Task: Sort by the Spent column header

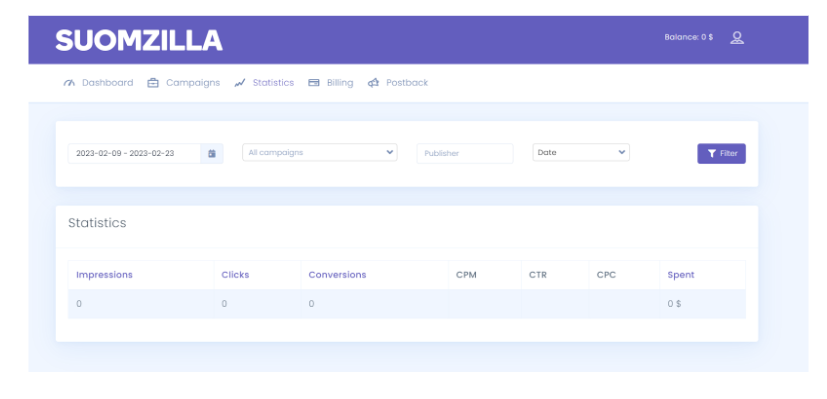Action: coord(681,275)
